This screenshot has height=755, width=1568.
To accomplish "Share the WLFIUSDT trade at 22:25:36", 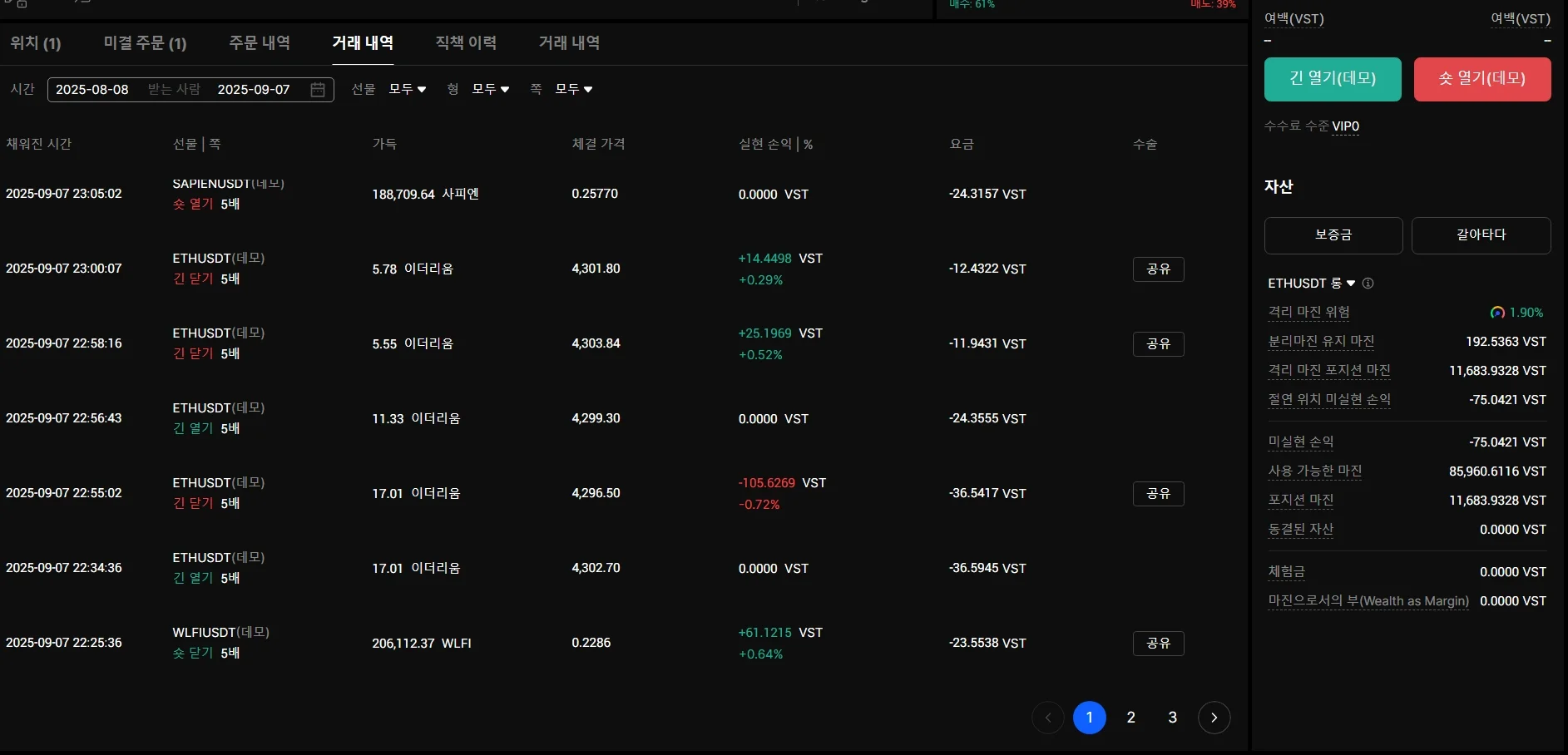I will [x=1159, y=644].
